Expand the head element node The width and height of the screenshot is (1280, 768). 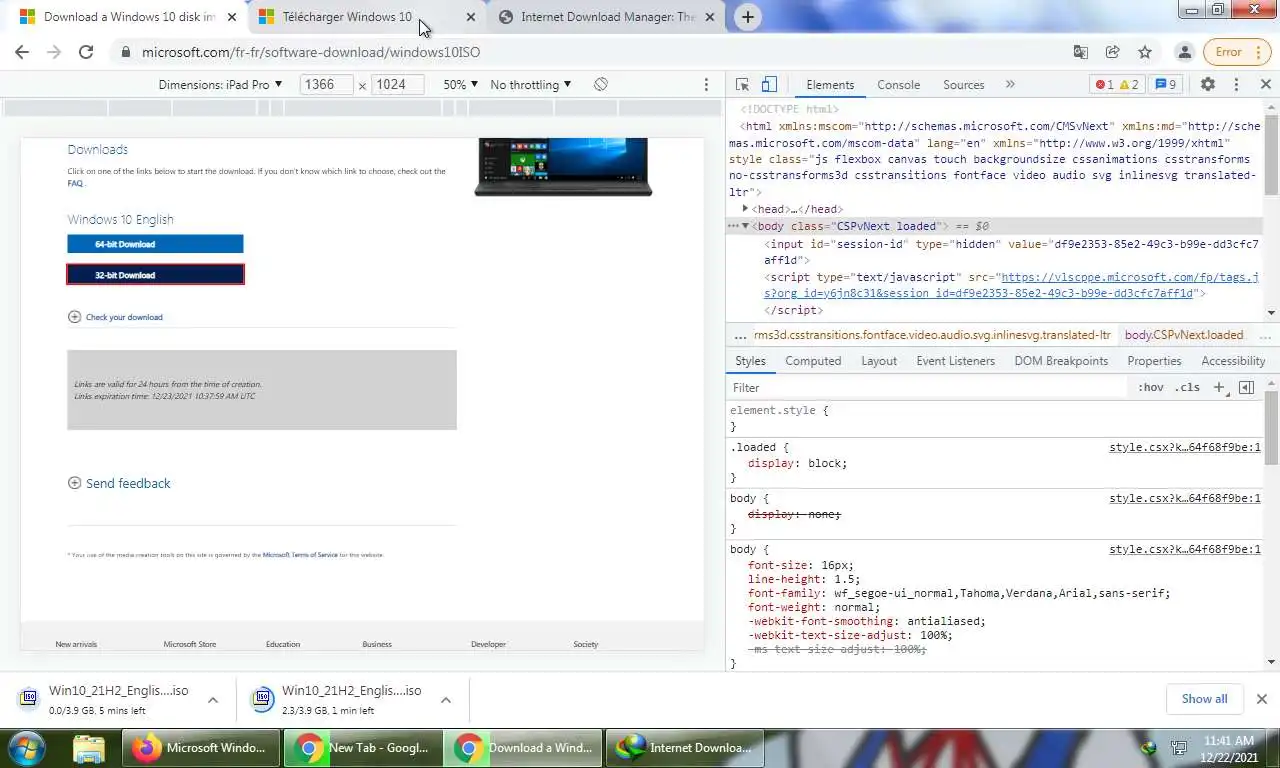coord(746,209)
